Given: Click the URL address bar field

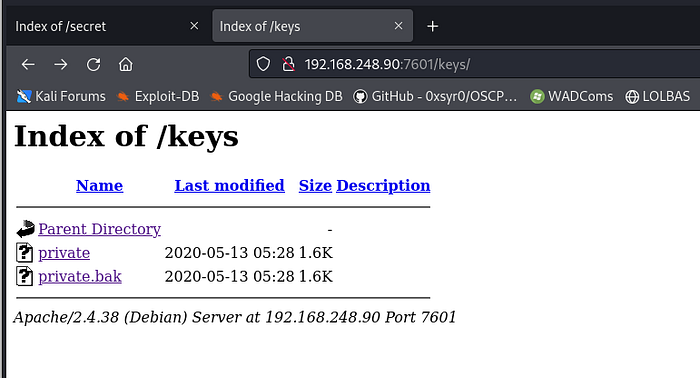Looking at the screenshot, I should click(474, 64).
